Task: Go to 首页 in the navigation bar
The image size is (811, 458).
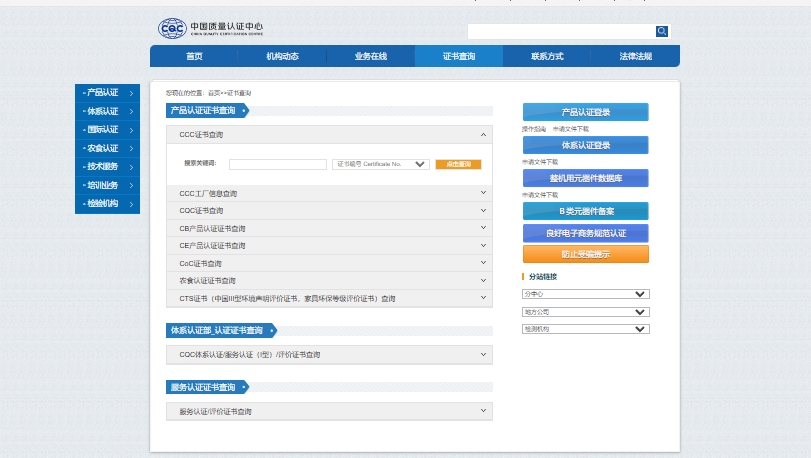Action: tap(194, 56)
